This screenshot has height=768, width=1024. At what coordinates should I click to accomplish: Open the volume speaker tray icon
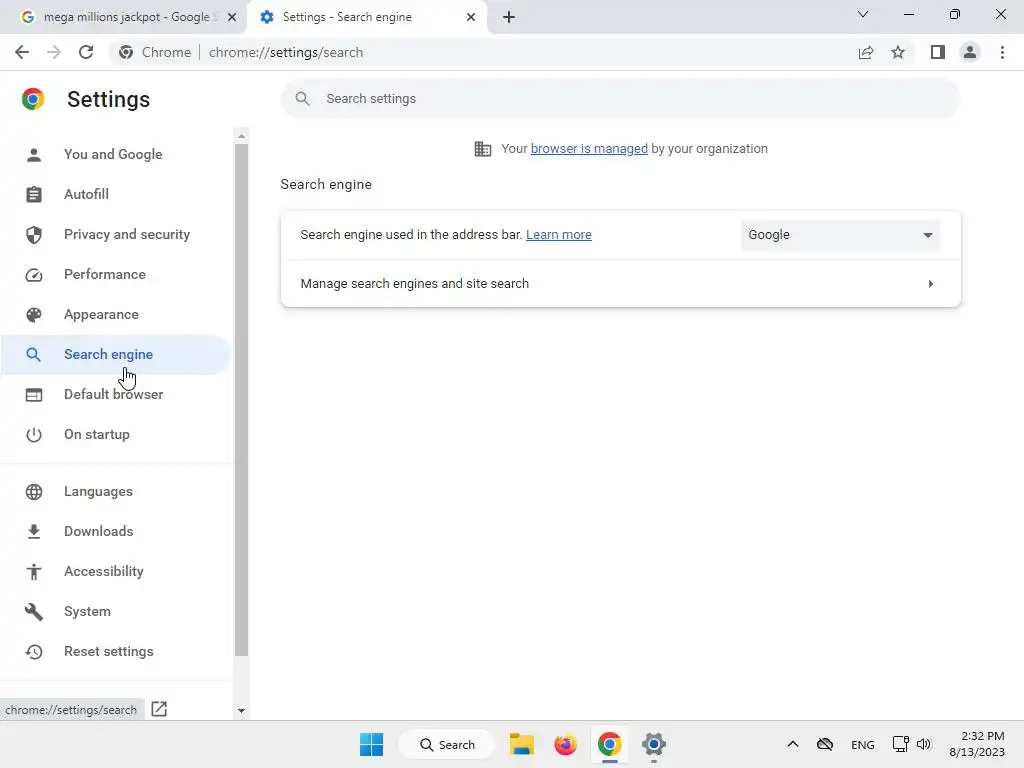pyautogui.click(x=923, y=744)
